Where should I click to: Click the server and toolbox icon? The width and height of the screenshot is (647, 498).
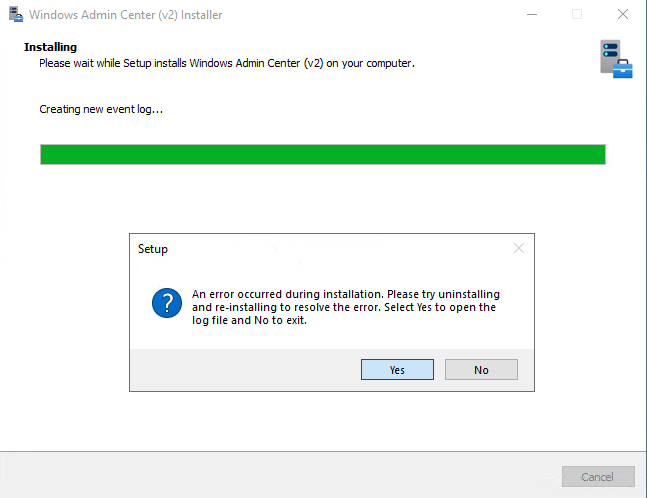(x=615, y=59)
